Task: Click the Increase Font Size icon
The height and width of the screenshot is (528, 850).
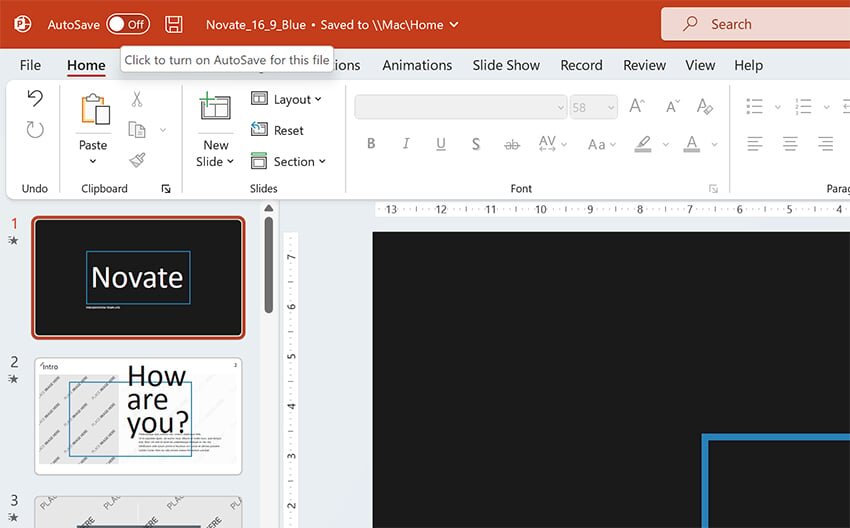Action: (637, 106)
